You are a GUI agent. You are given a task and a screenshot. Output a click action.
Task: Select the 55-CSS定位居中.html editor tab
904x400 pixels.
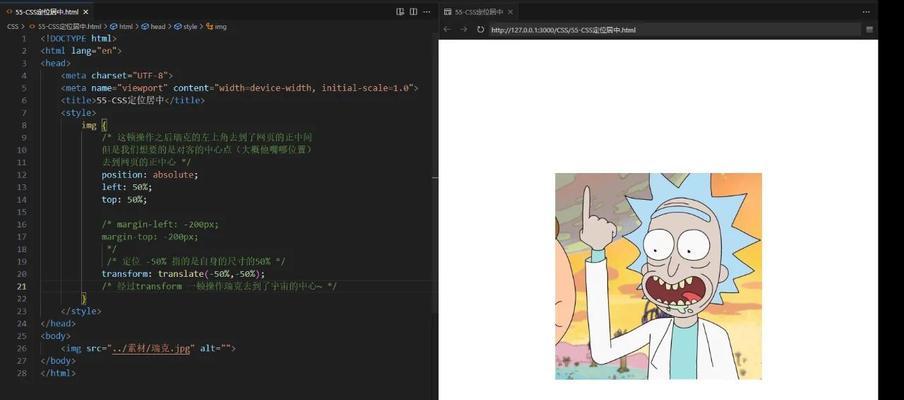[47, 12]
